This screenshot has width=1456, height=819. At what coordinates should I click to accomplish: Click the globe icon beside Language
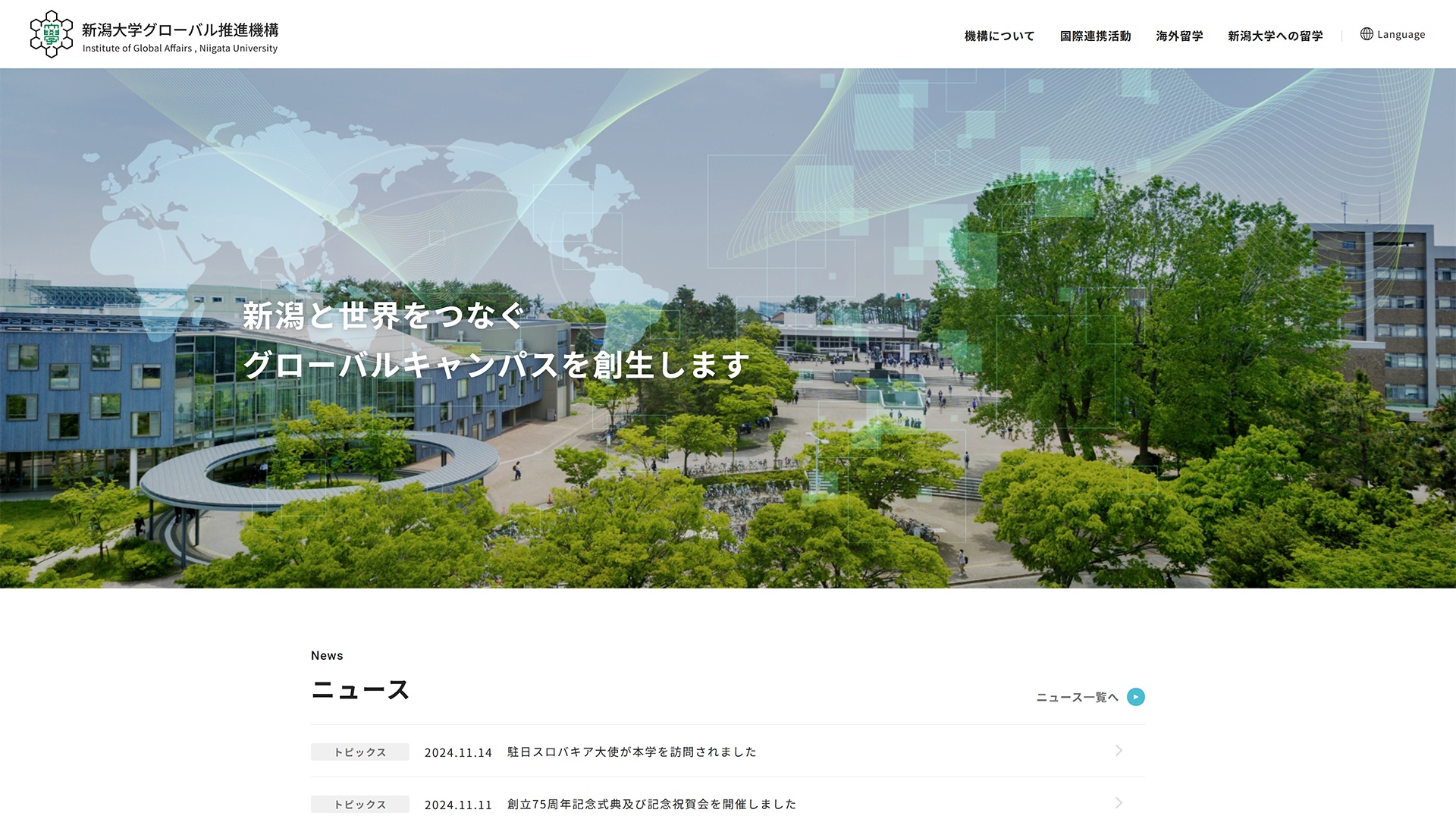pyautogui.click(x=1367, y=34)
